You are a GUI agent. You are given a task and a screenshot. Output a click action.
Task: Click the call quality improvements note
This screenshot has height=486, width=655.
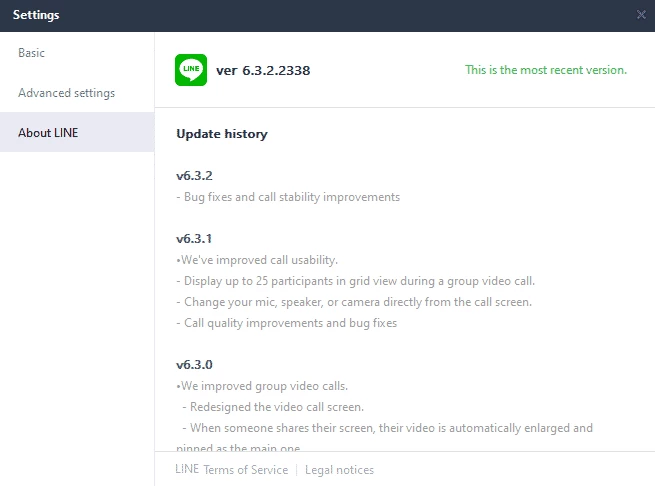(x=290, y=323)
